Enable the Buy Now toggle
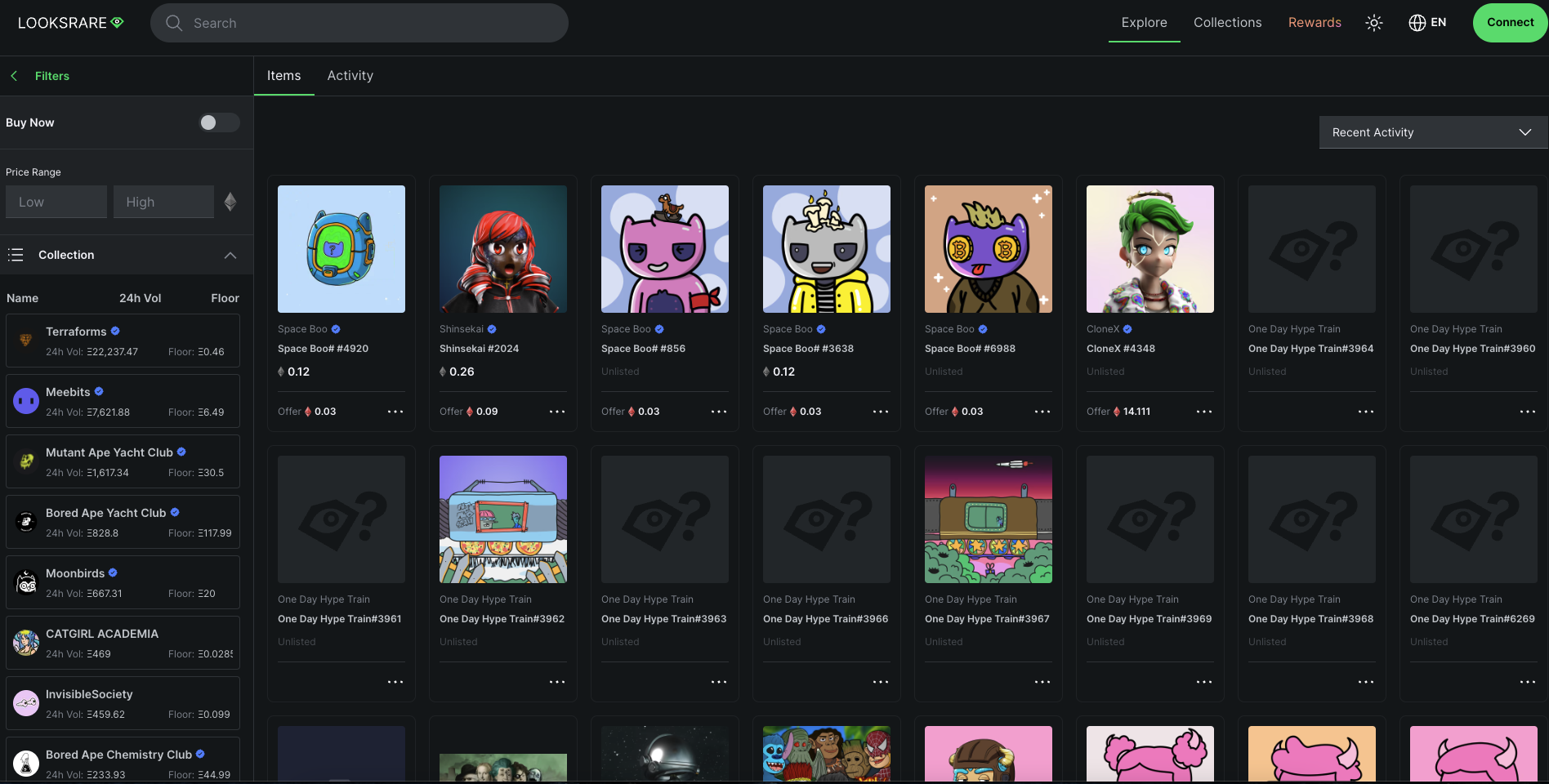Image resolution: width=1549 pixels, height=784 pixels. (x=219, y=122)
